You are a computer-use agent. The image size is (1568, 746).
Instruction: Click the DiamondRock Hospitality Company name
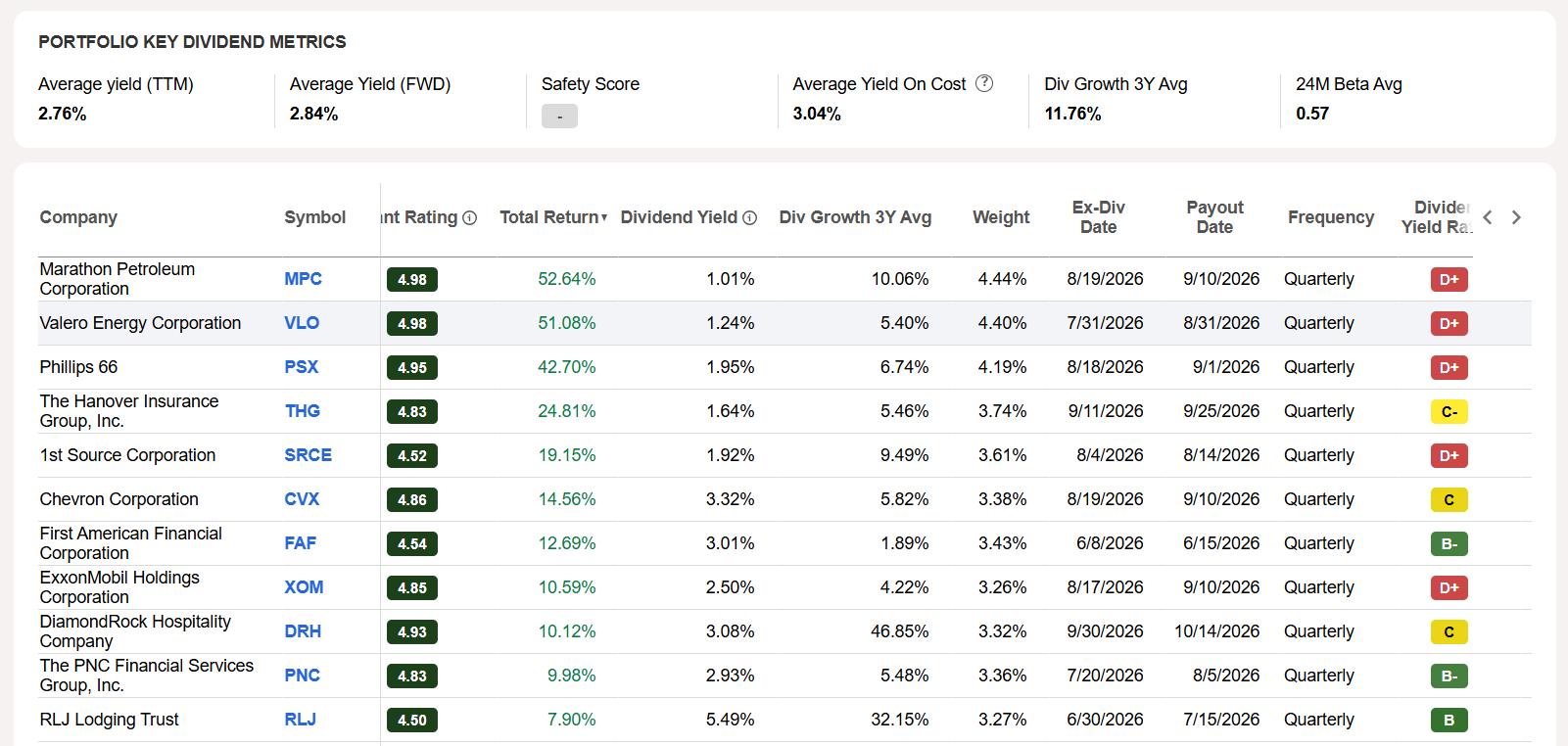(135, 631)
